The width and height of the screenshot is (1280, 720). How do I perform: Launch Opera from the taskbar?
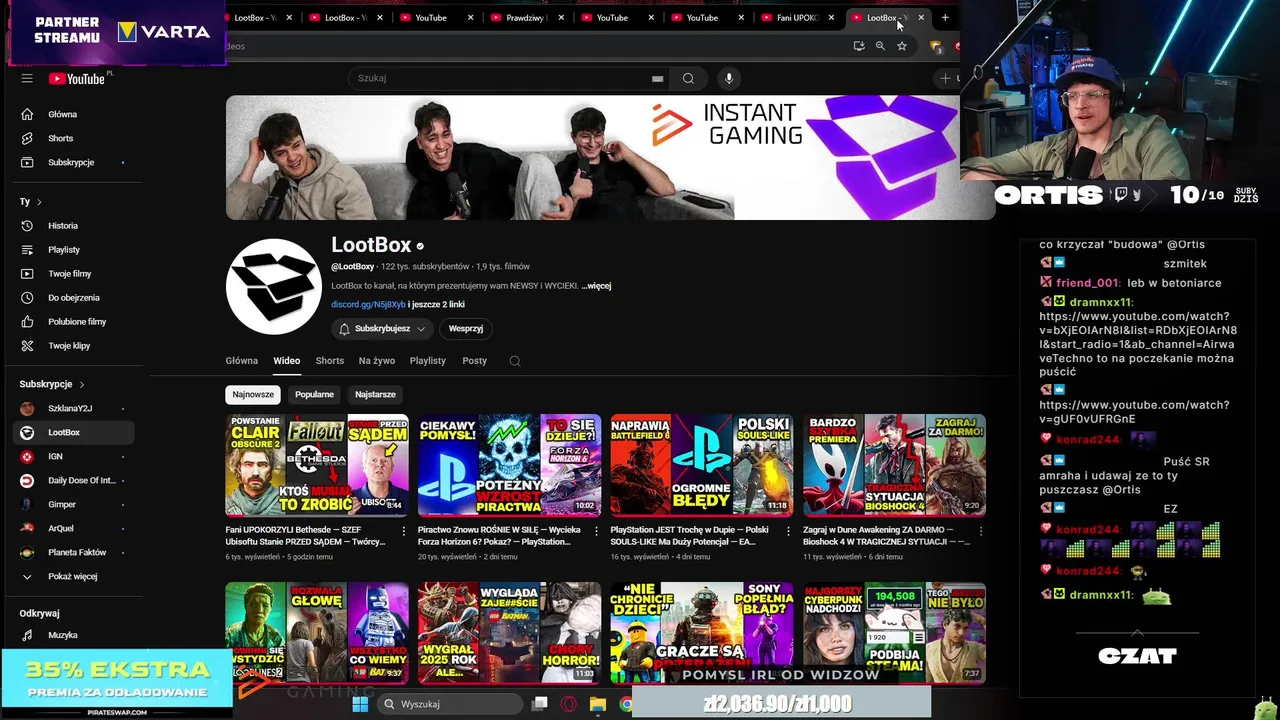click(x=569, y=704)
